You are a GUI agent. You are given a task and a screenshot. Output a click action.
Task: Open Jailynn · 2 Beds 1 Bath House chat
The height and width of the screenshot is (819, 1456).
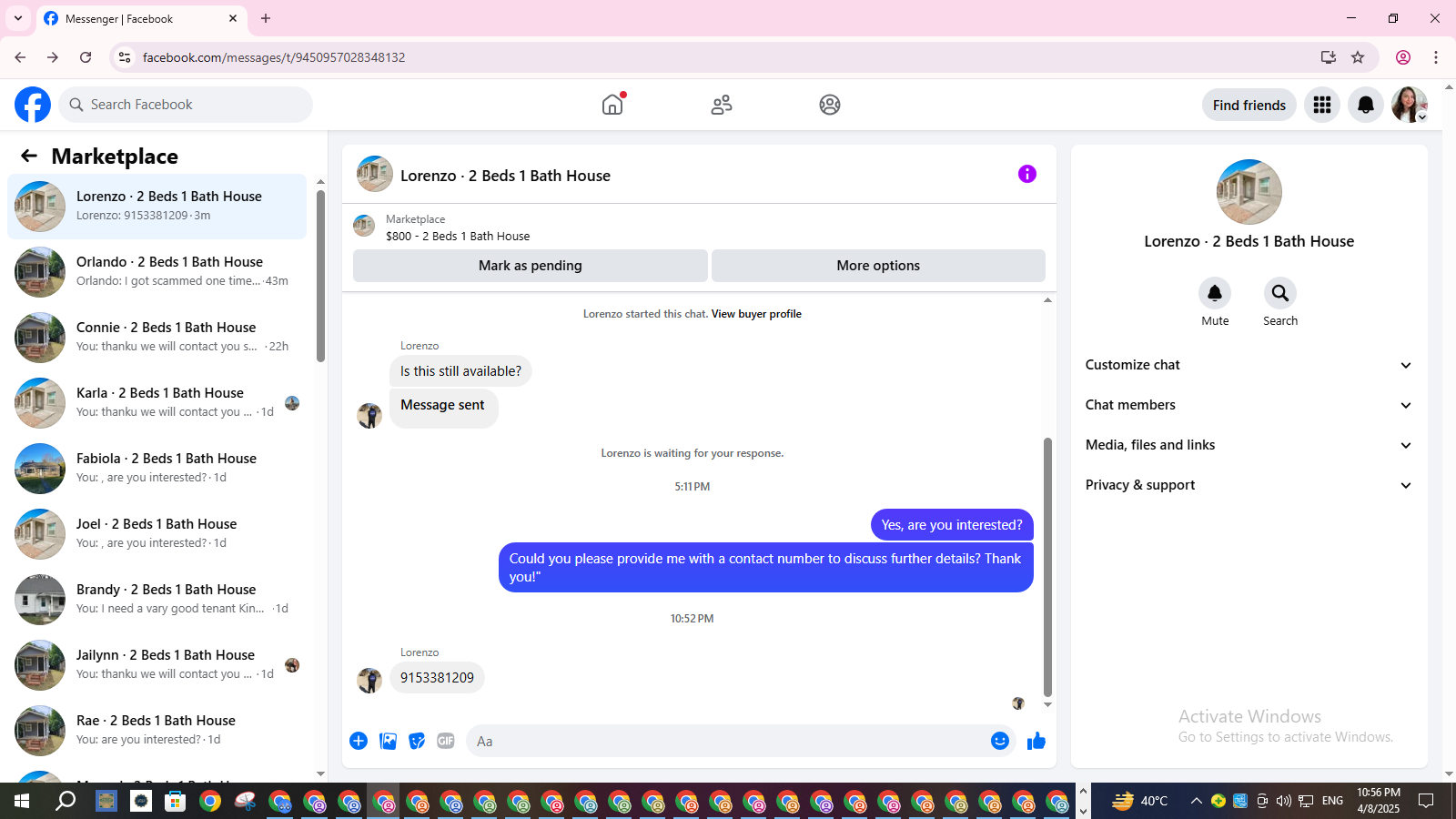[x=157, y=665]
